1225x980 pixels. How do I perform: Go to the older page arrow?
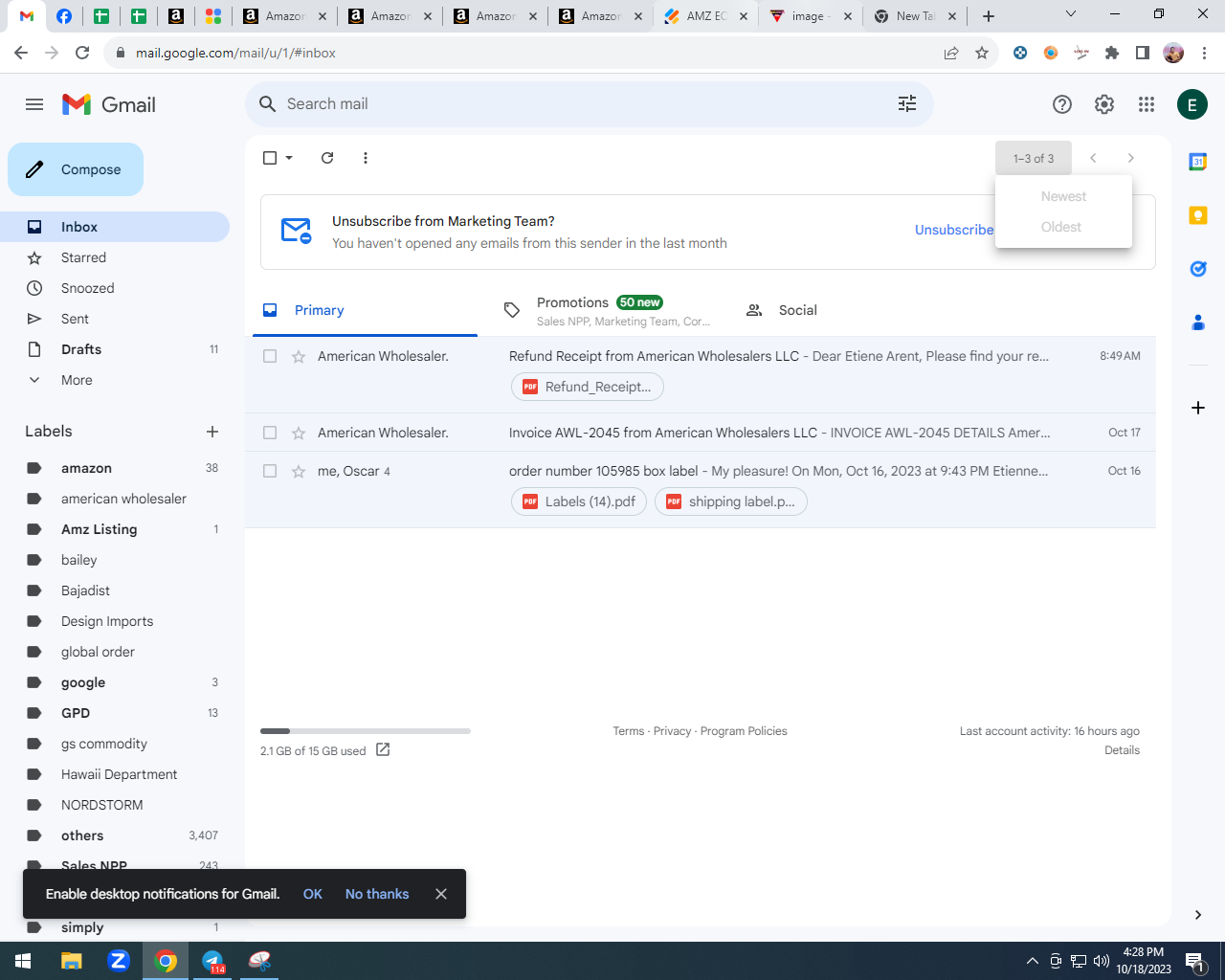[x=1131, y=158]
